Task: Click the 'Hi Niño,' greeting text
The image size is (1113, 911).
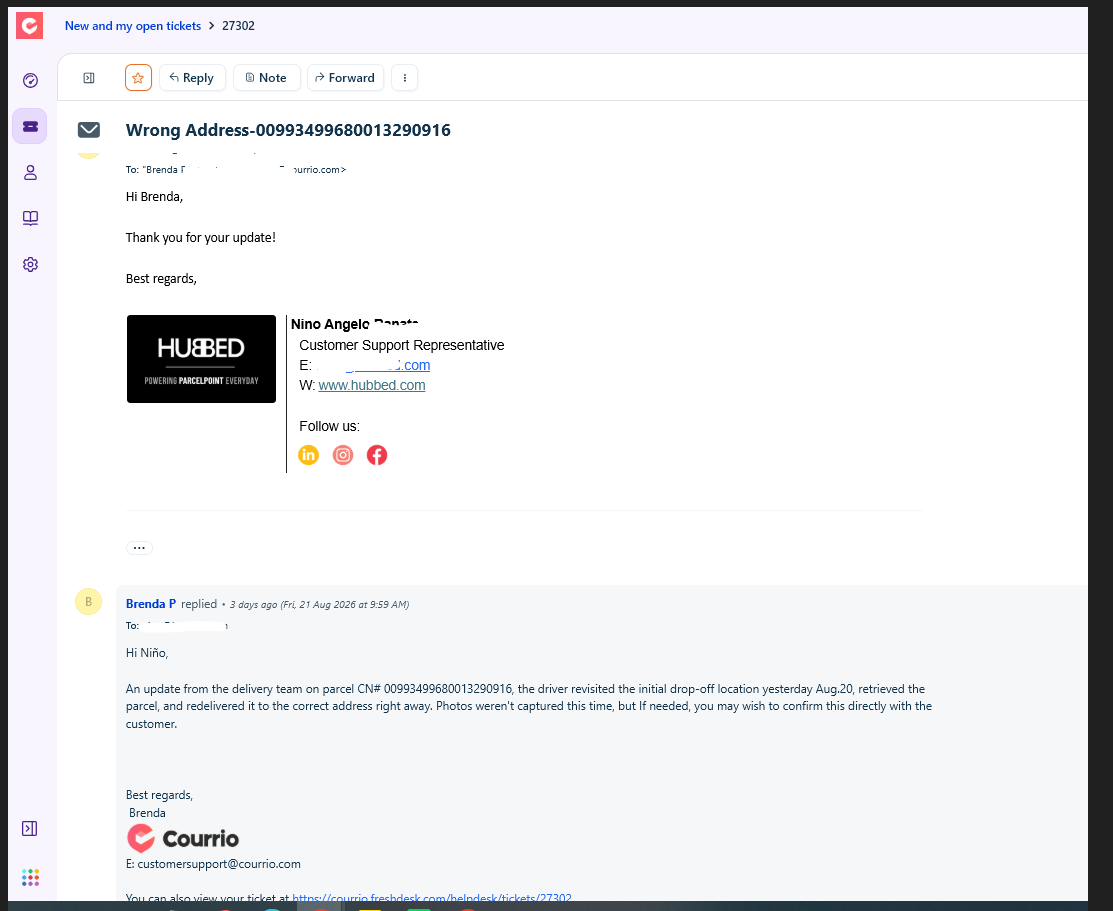Action: (x=147, y=653)
